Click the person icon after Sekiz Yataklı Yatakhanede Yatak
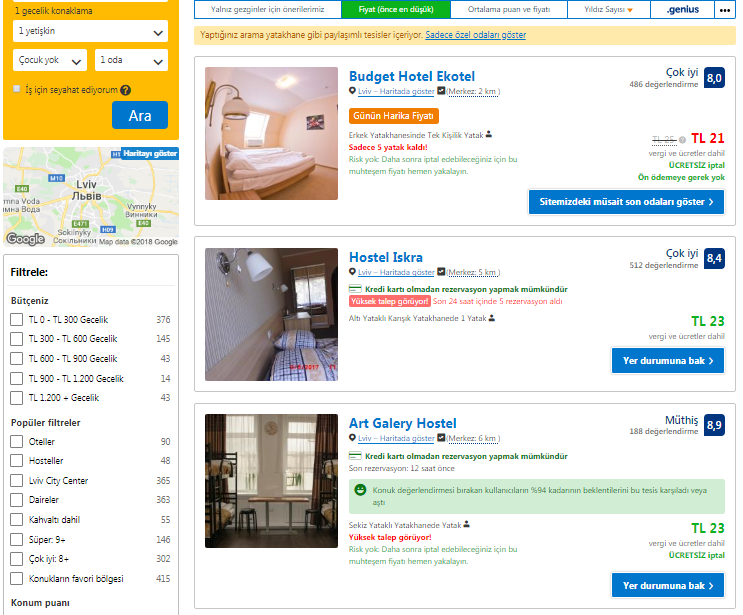743x615 pixels. [466, 525]
